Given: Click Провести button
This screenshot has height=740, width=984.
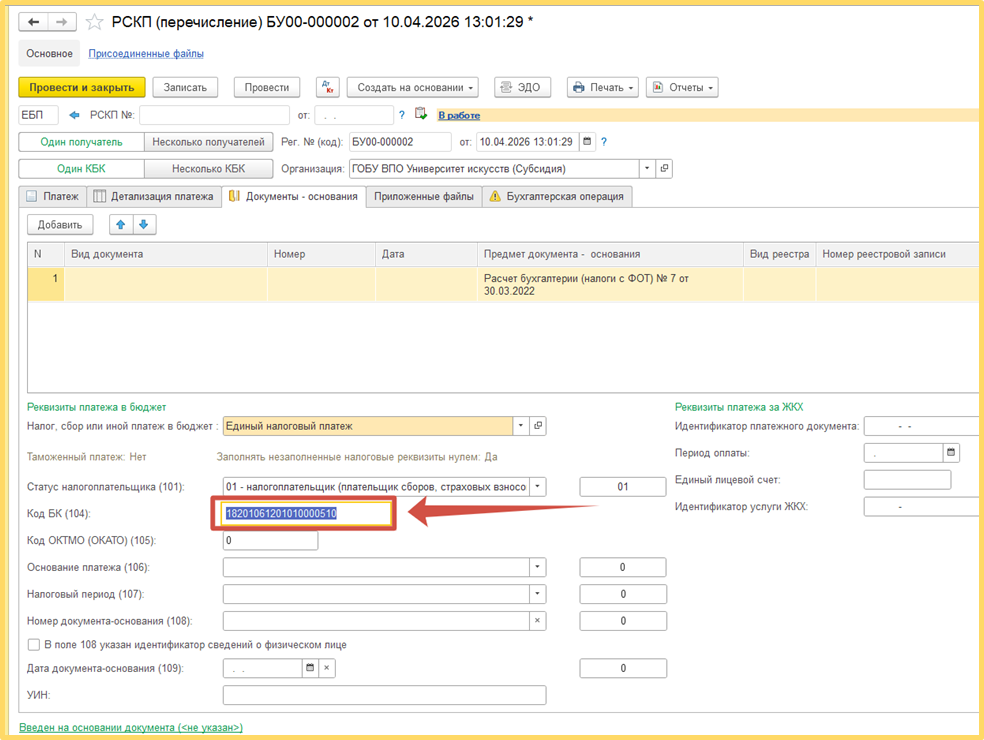Looking at the screenshot, I should click(x=267, y=87).
